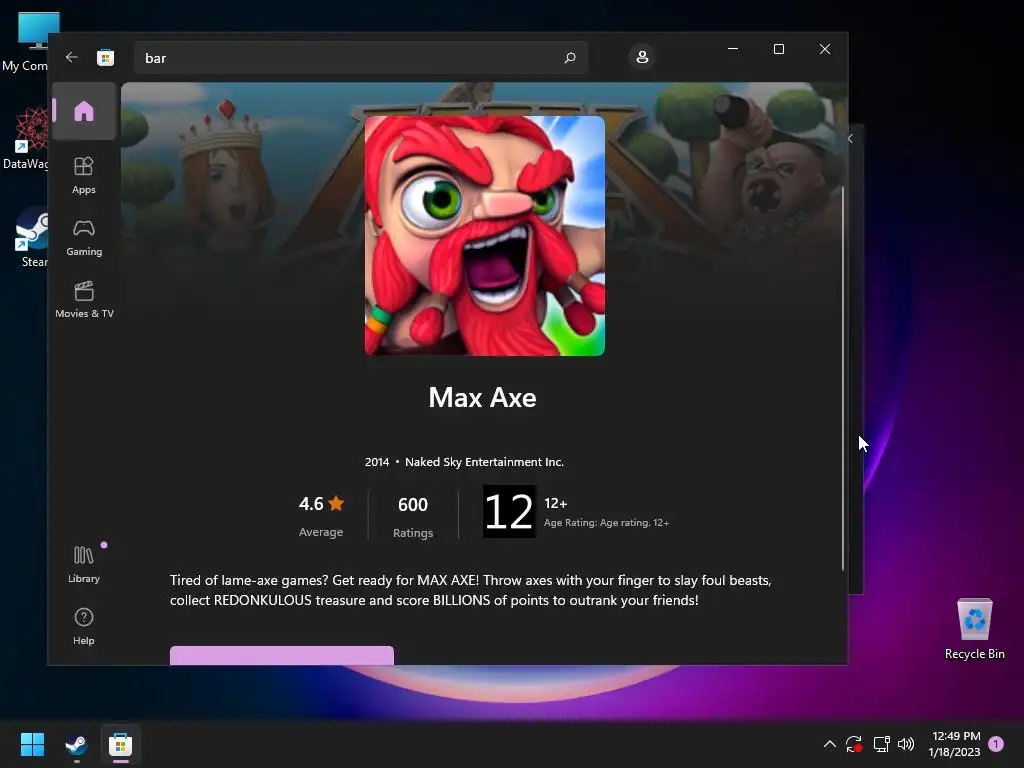Viewport: 1024px width, 768px height.
Task: Open the notification badge in taskbar
Action: pyautogui.click(x=997, y=744)
